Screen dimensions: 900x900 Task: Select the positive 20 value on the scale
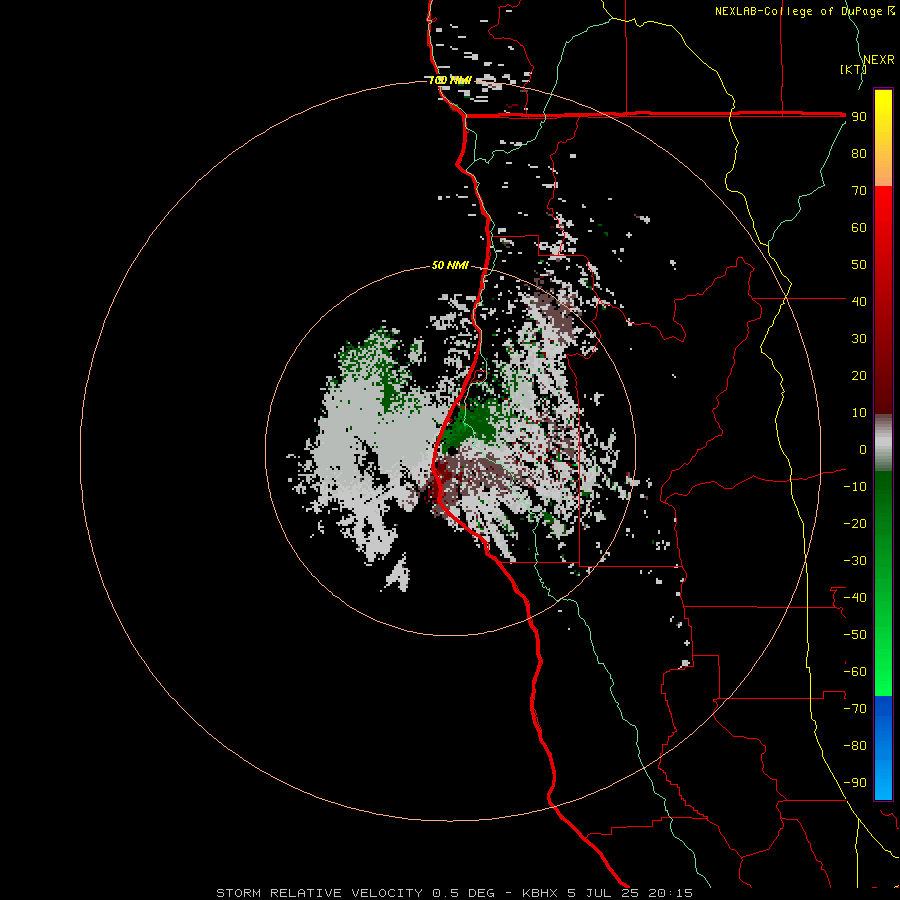pyautogui.click(x=859, y=376)
